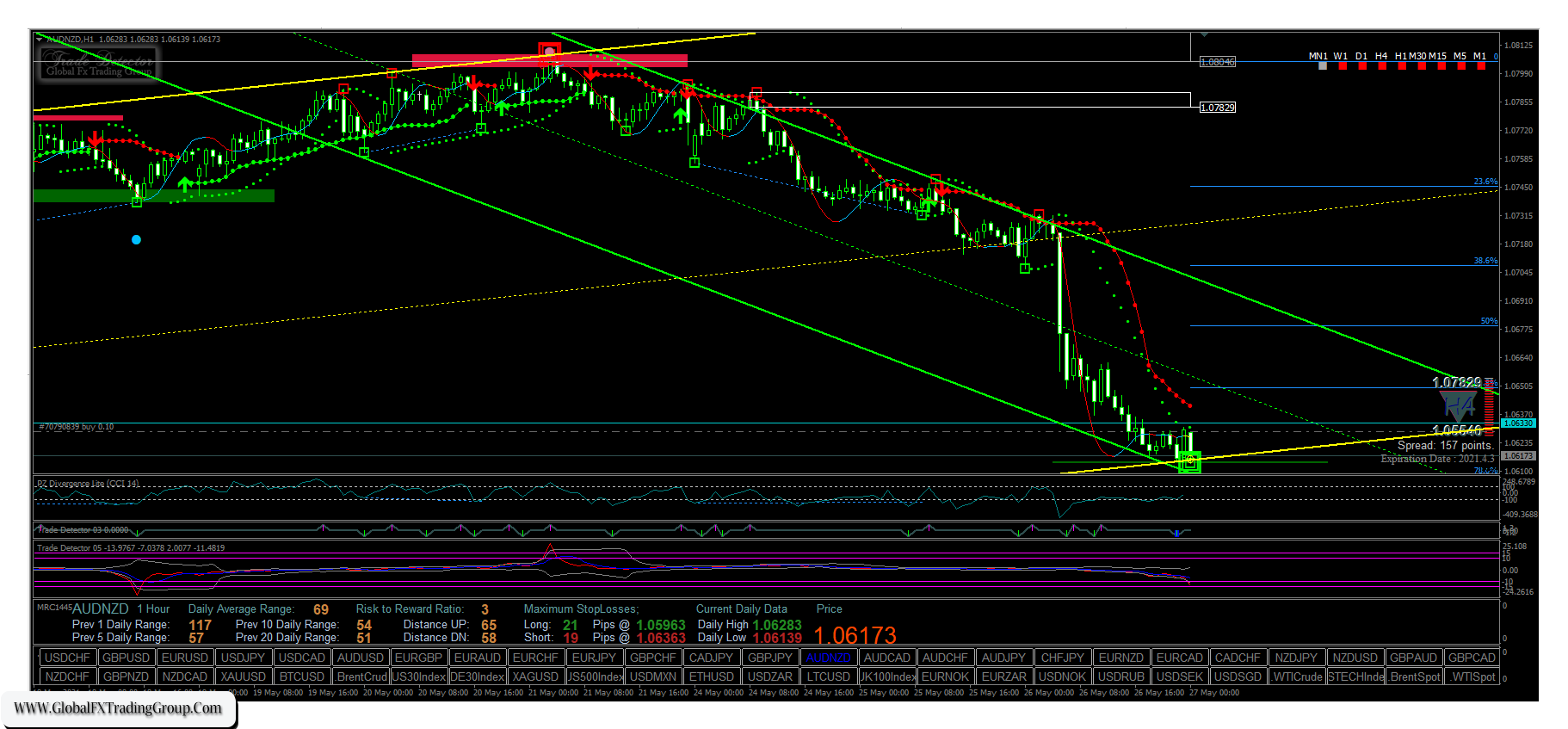
Task: Open the BTCUSD symbol chart button
Action: click(x=302, y=676)
